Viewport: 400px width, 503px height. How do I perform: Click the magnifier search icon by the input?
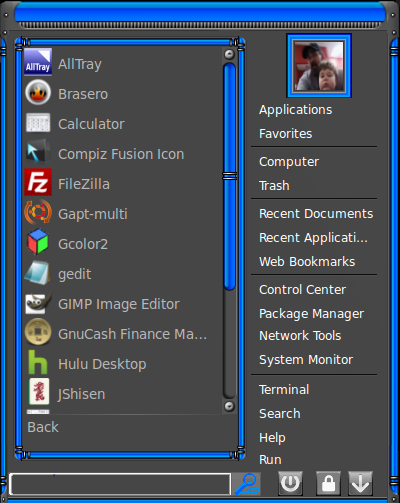pos(247,484)
